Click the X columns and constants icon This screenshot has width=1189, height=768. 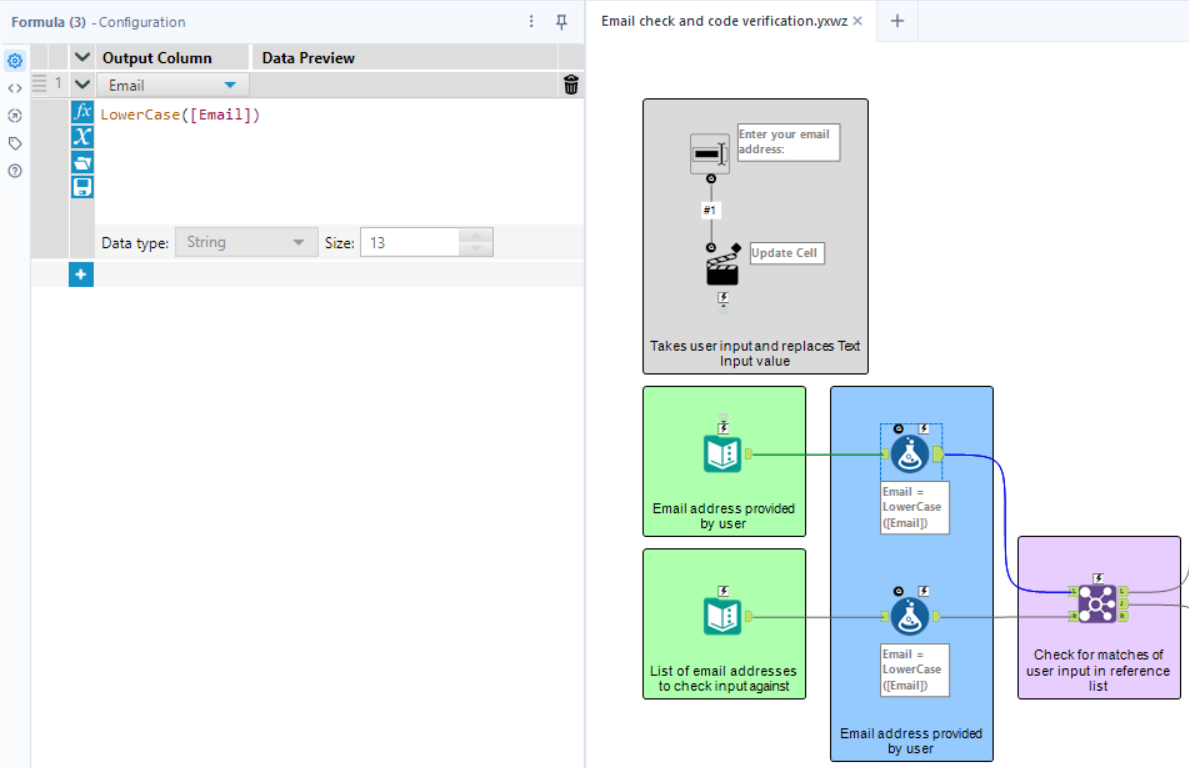[x=82, y=137]
